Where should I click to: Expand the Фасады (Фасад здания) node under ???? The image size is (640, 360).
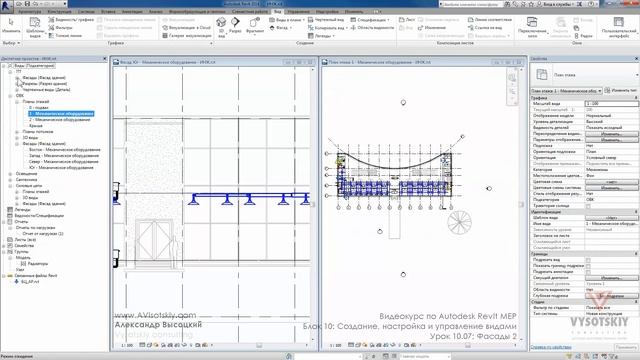(17, 78)
